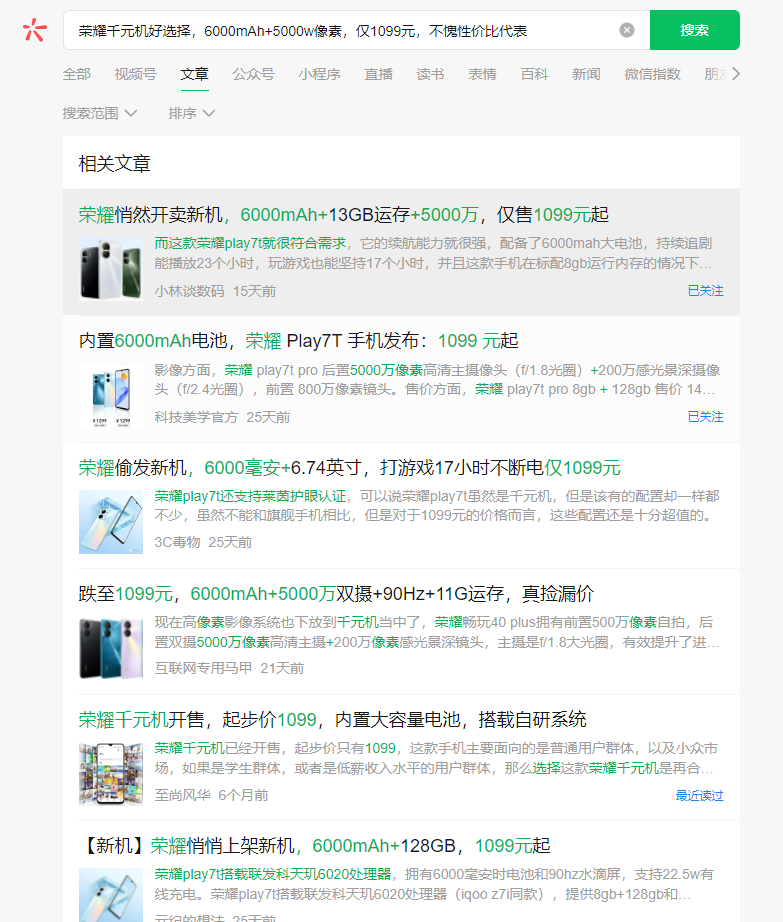The height and width of the screenshot is (922, 783).
Task: Open article 跌至1099元 6000mAh+5000万双摄
Action: (336, 593)
